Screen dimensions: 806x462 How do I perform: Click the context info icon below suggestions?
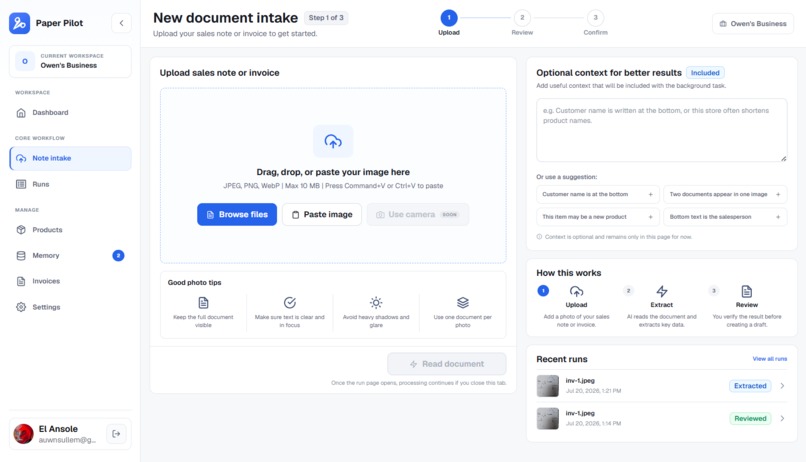point(539,237)
